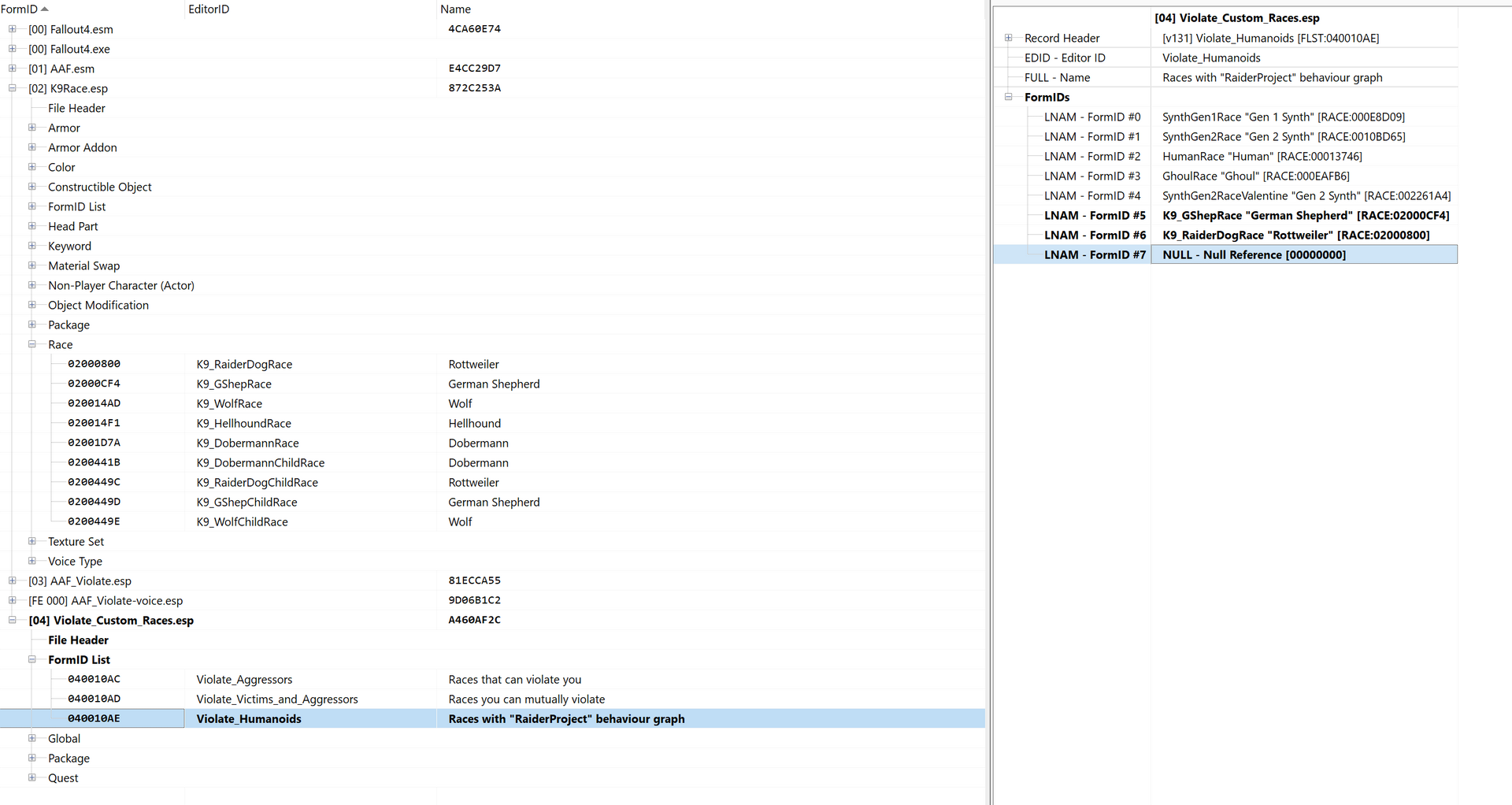Viewport: 1512px width, 805px height.
Task: Expand the Object Modification group
Action: coord(31,305)
